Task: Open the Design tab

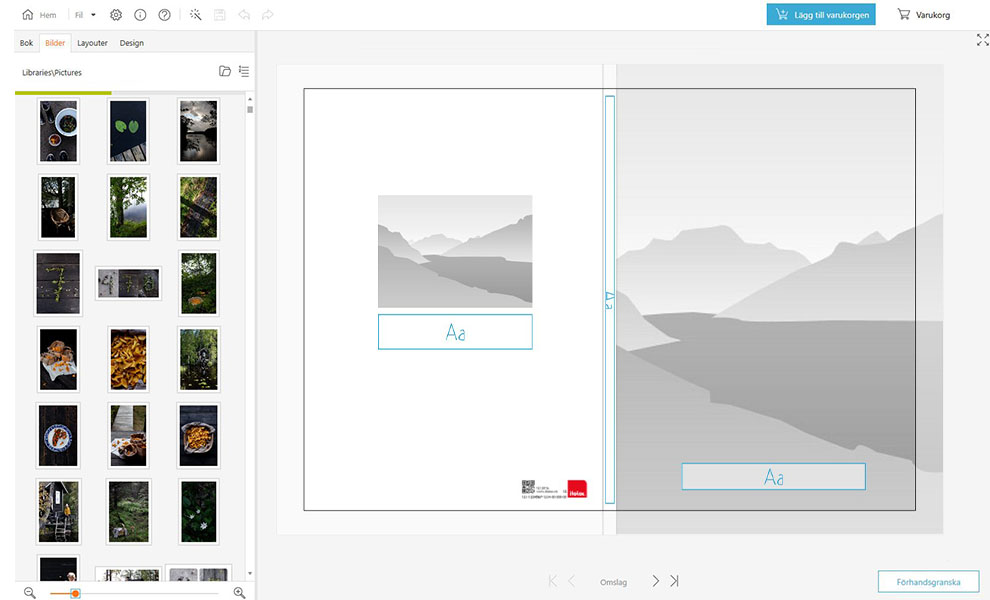Action: (x=132, y=43)
